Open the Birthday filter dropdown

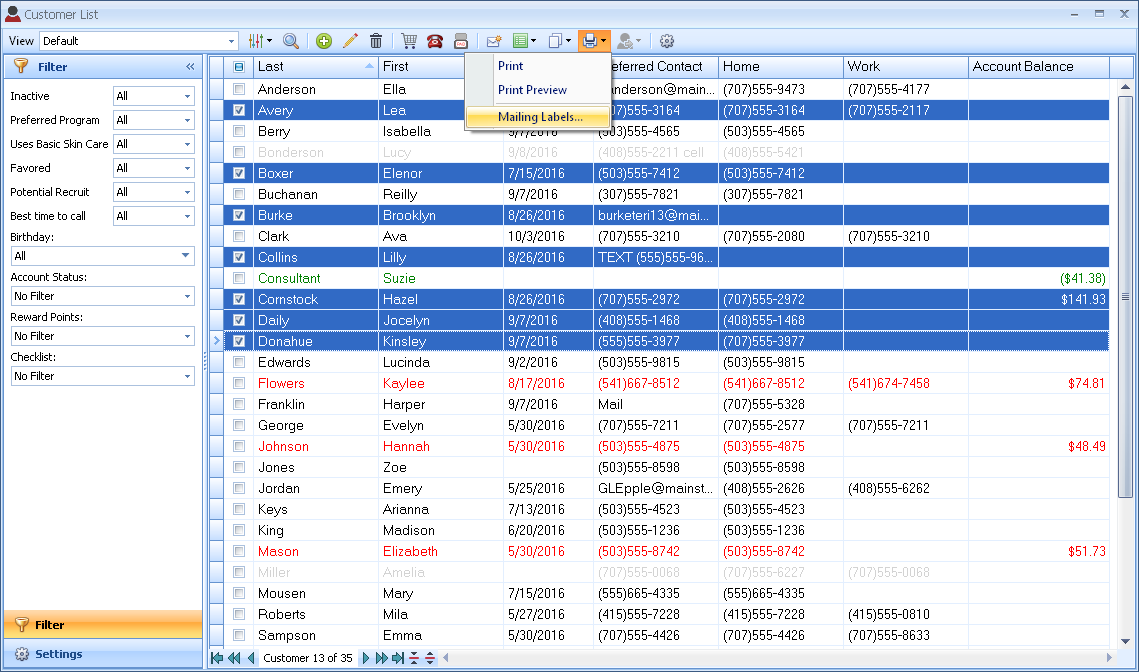tap(186, 256)
